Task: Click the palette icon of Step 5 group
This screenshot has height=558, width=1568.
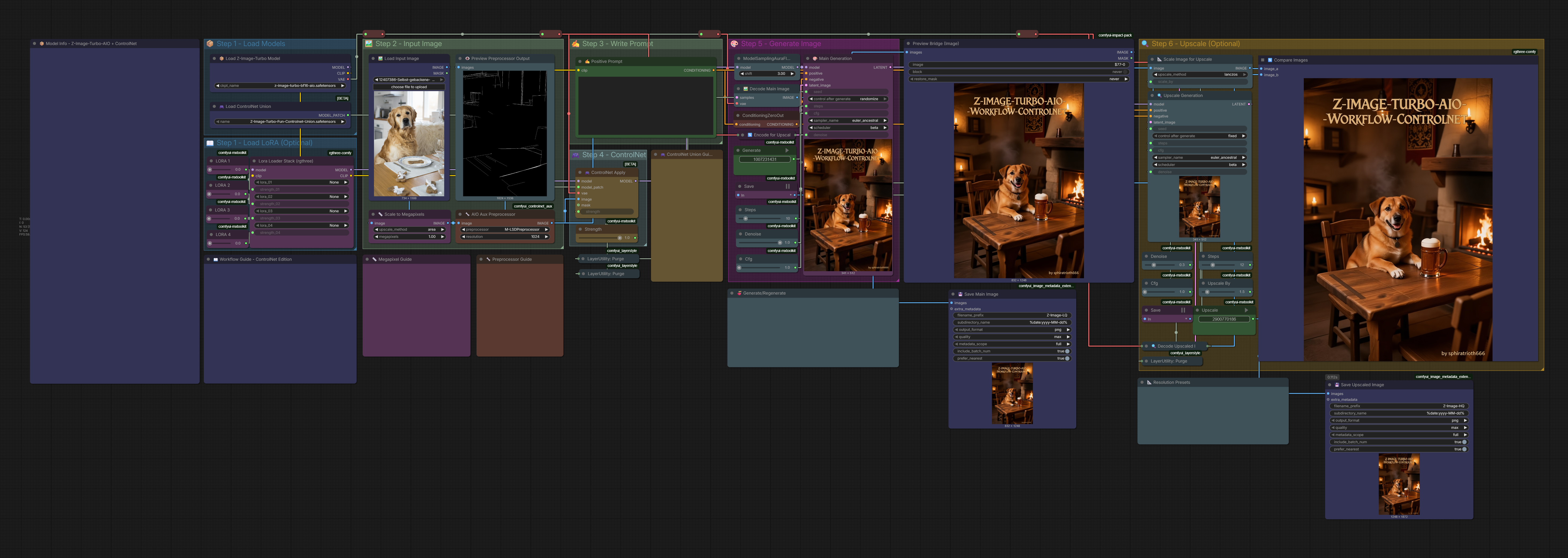Action: point(735,44)
